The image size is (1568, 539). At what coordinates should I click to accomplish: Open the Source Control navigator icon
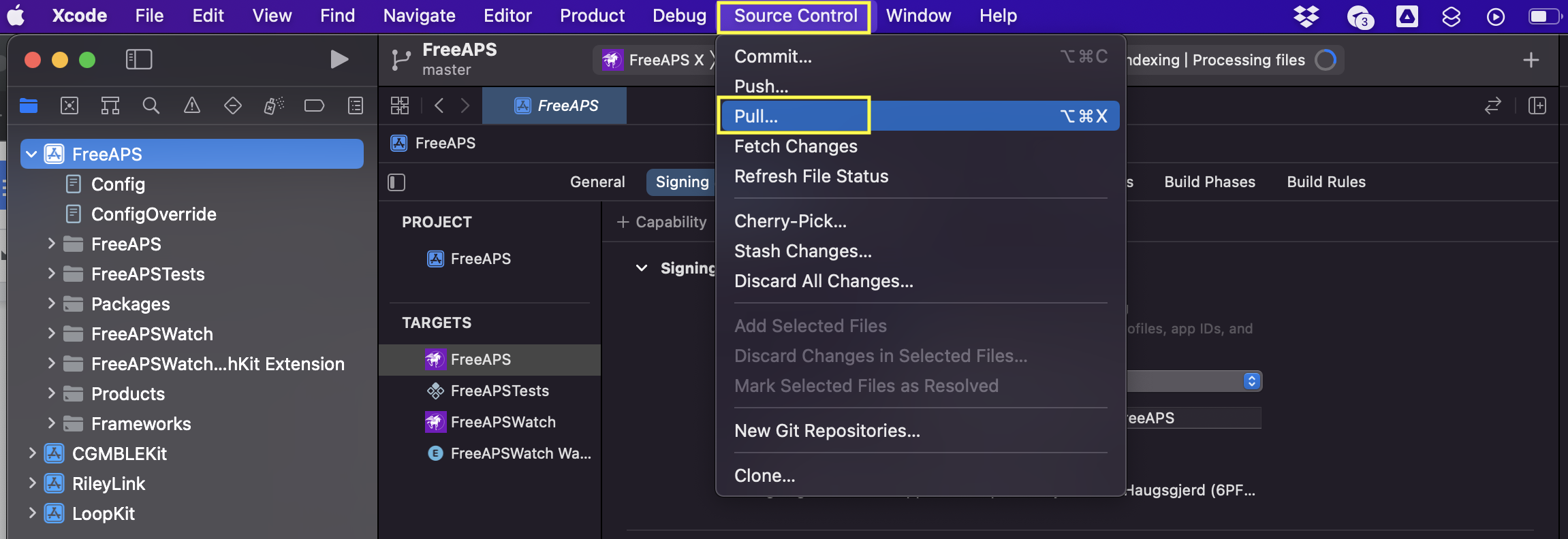(x=69, y=105)
